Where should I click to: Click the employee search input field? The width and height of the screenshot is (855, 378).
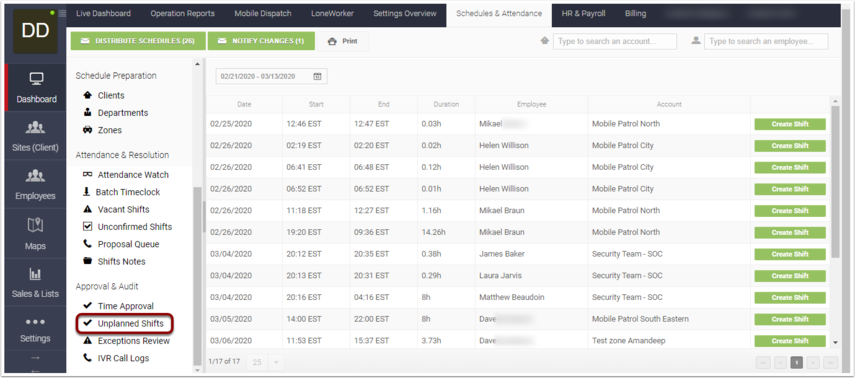click(x=766, y=41)
